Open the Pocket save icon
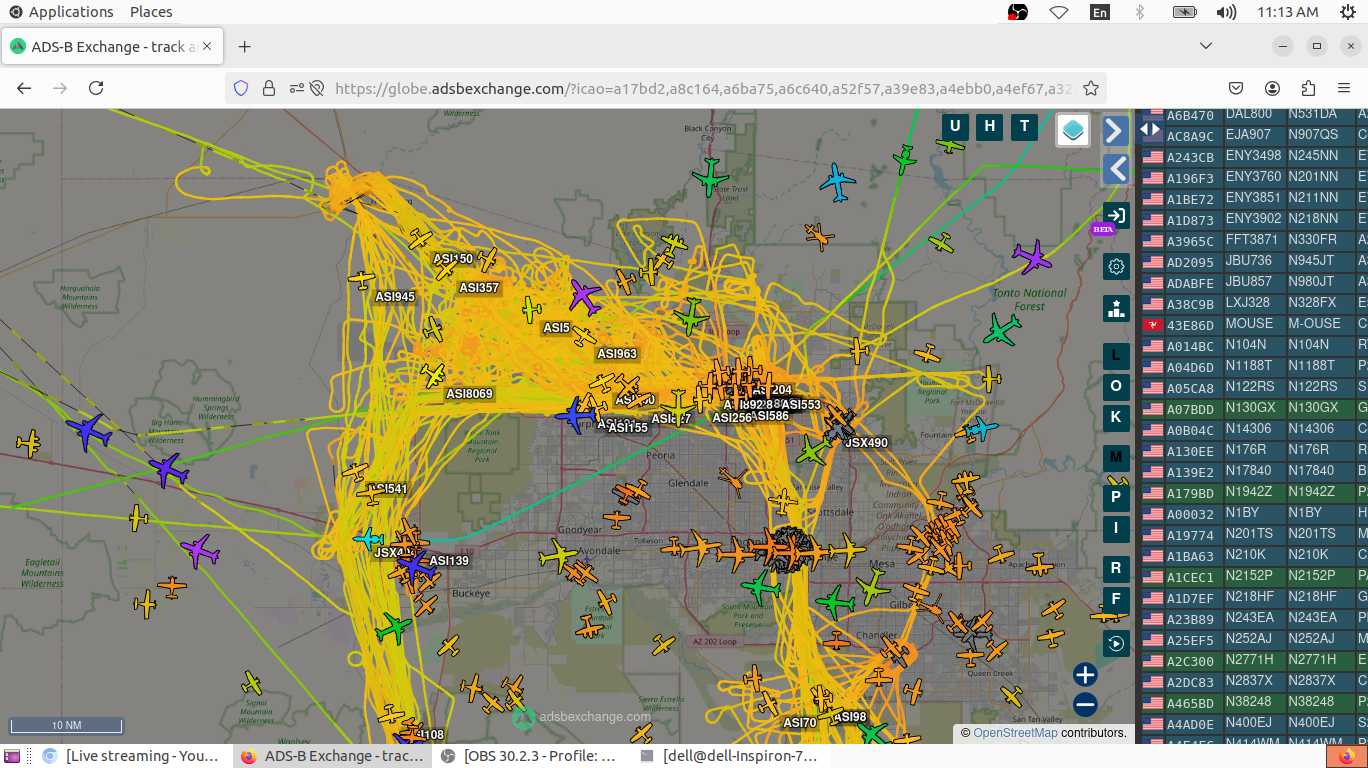Viewport: 1368px width, 768px height. (x=1236, y=88)
